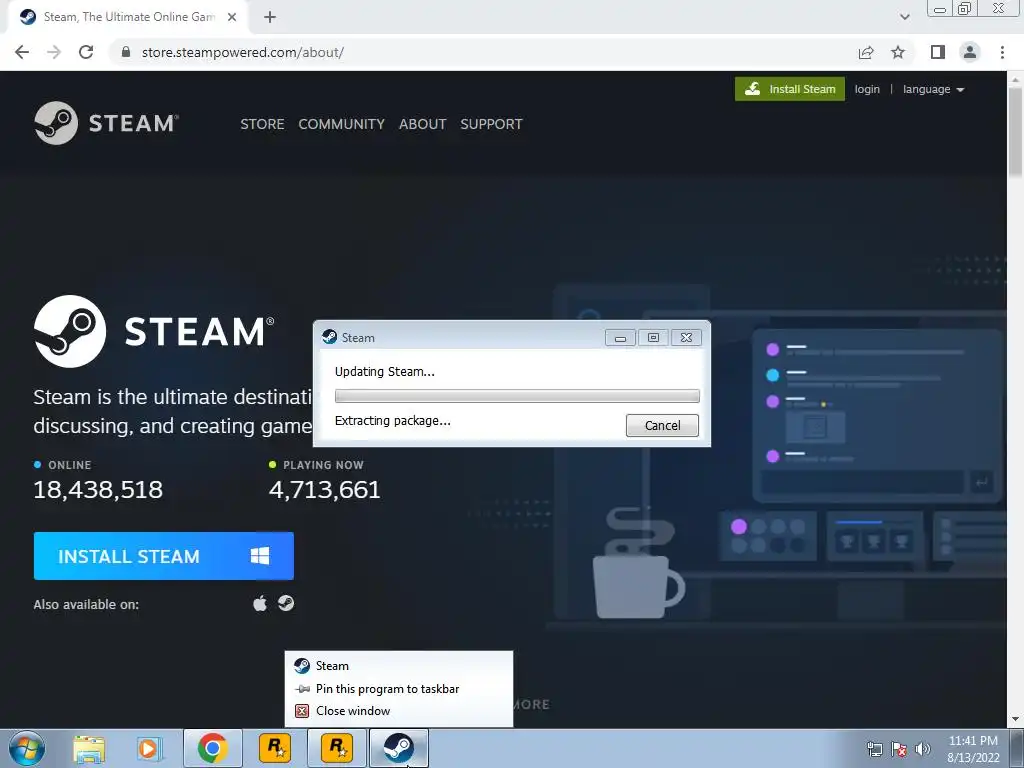Open the second Rockstar Games taskbar icon
Viewport: 1024px width, 768px height.
tap(337, 748)
